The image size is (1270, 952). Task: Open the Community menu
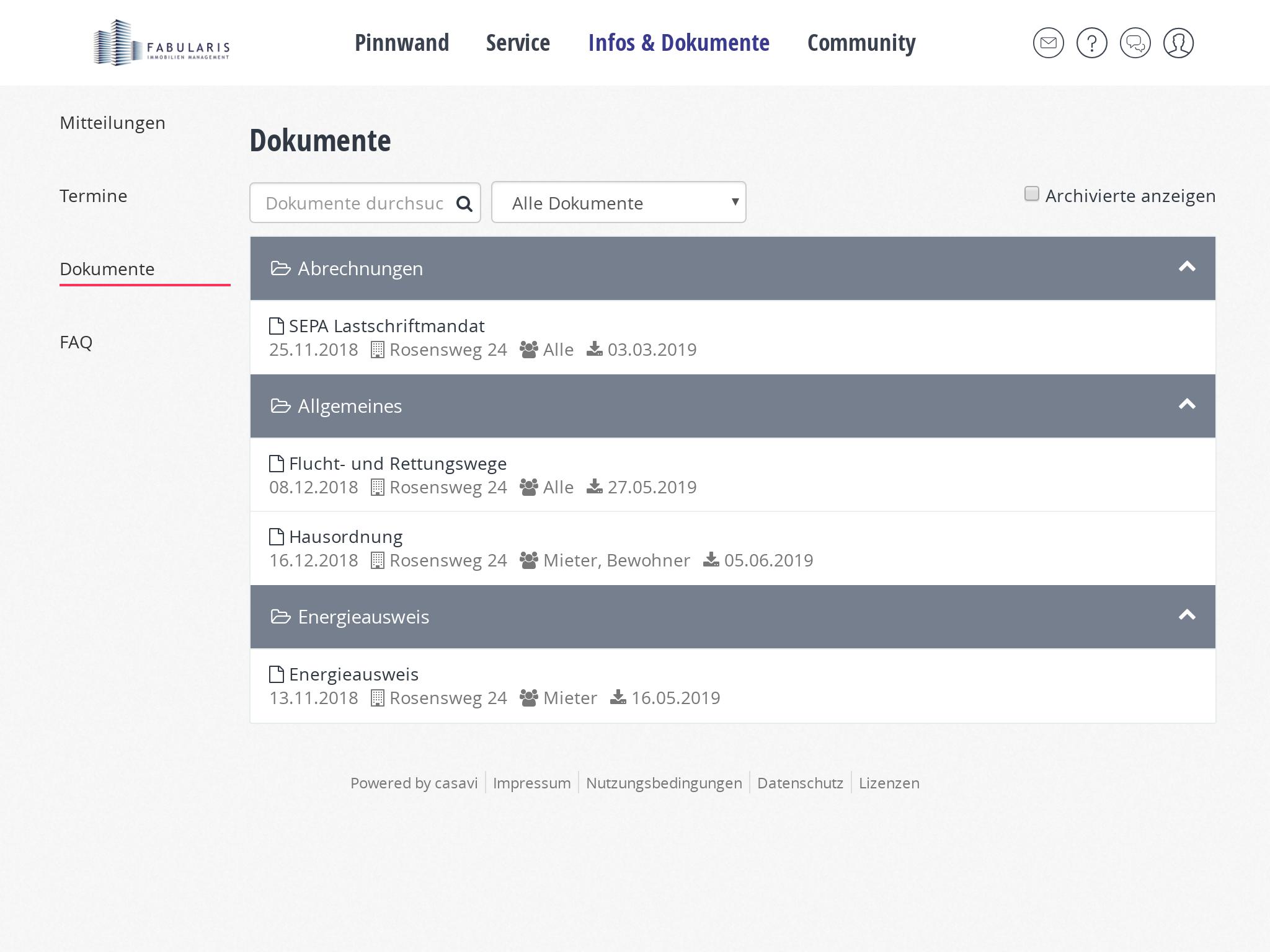[x=861, y=43]
